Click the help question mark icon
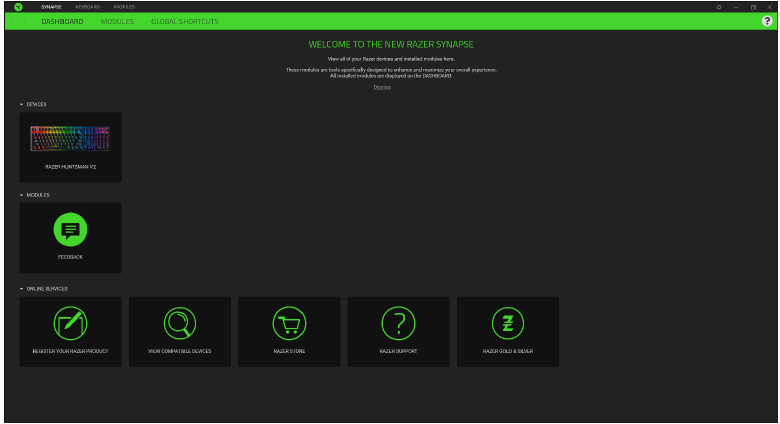Image resolution: width=780 pixels, height=424 pixels. click(x=767, y=21)
